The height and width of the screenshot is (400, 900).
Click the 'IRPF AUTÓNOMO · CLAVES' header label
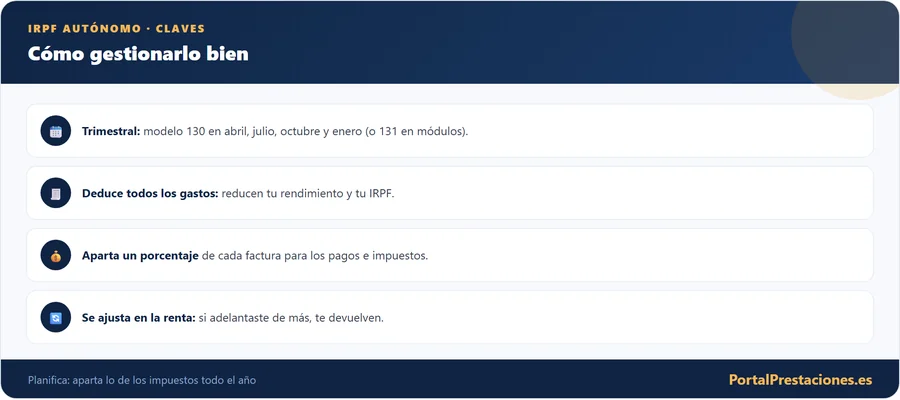tap(116, 29)
